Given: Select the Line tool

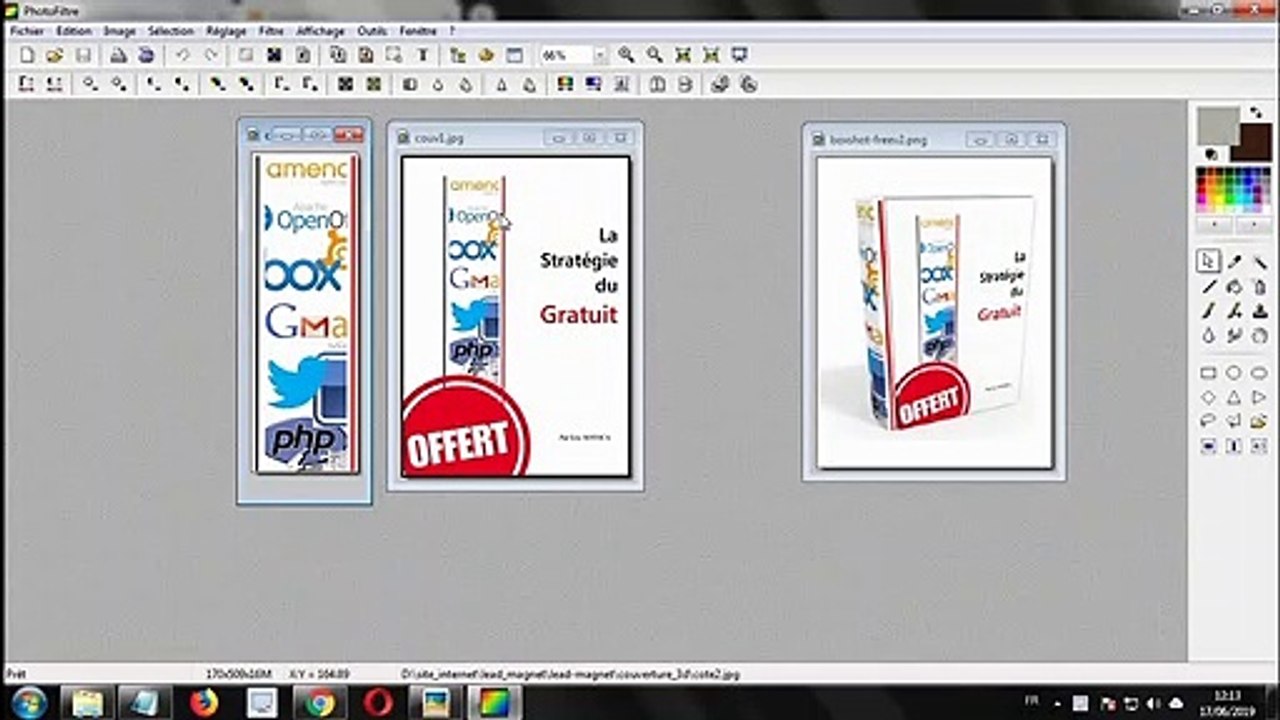Looking at the screenshot, I should pos(1208,287).
